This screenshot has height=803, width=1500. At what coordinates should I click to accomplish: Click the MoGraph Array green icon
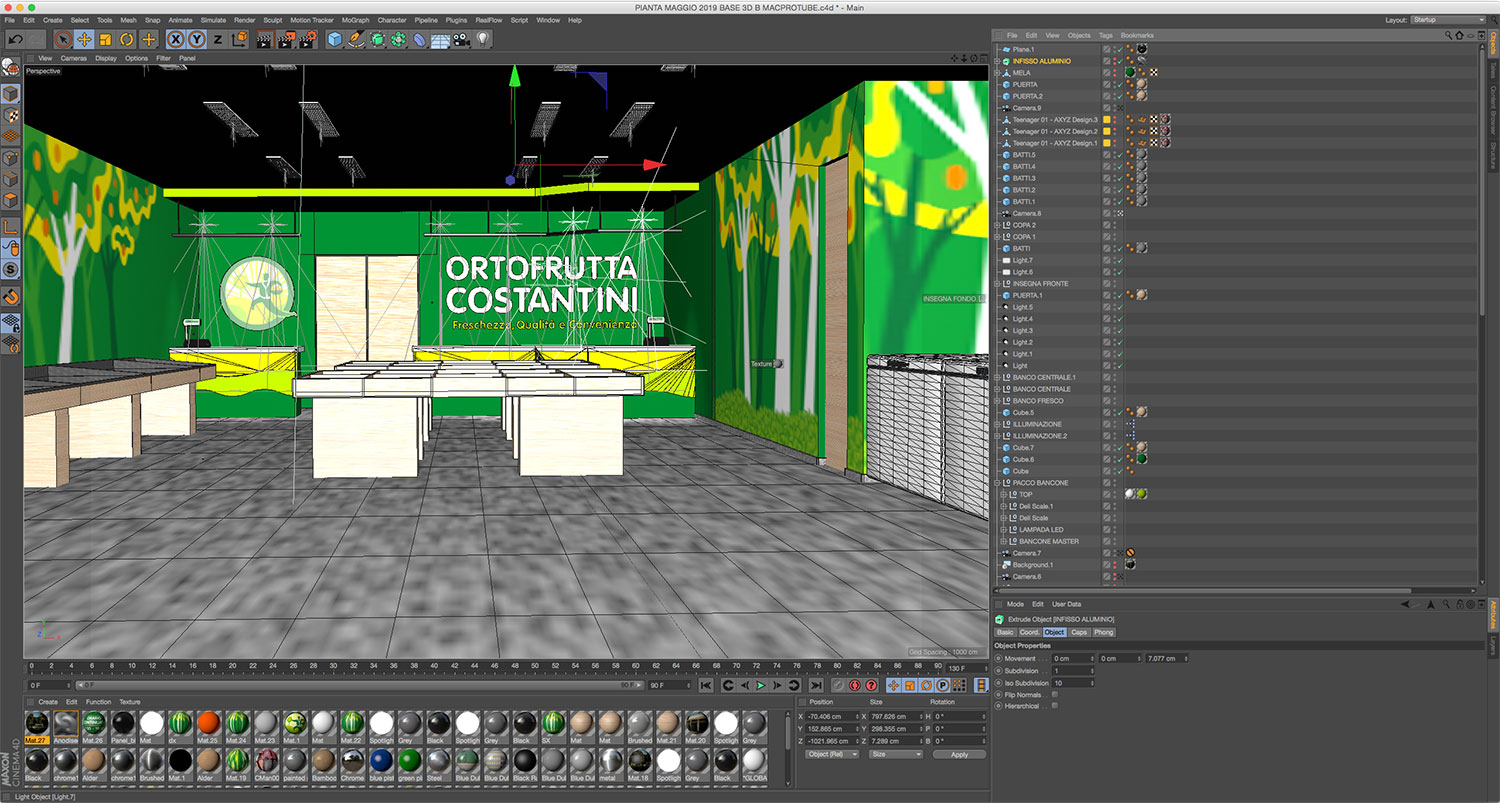click(398, 39)
